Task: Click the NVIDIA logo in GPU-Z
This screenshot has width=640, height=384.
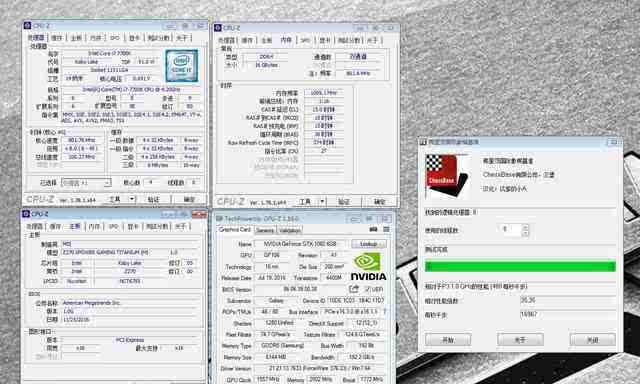Action: pyautogui.click(x=369, y=266)
